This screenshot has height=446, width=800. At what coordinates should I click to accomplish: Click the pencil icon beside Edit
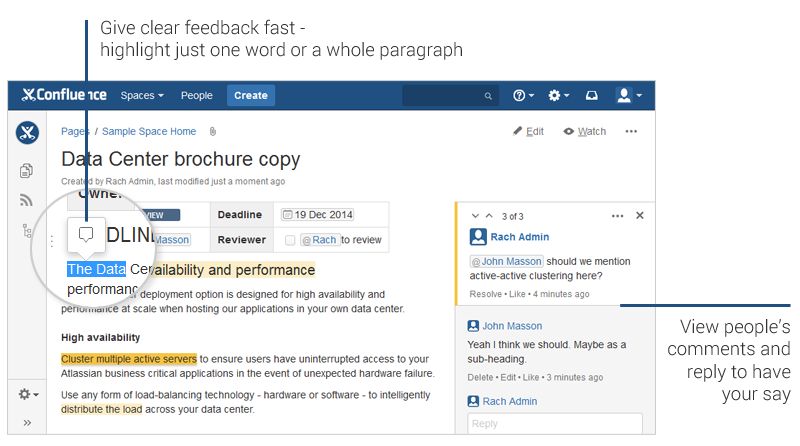517,131
